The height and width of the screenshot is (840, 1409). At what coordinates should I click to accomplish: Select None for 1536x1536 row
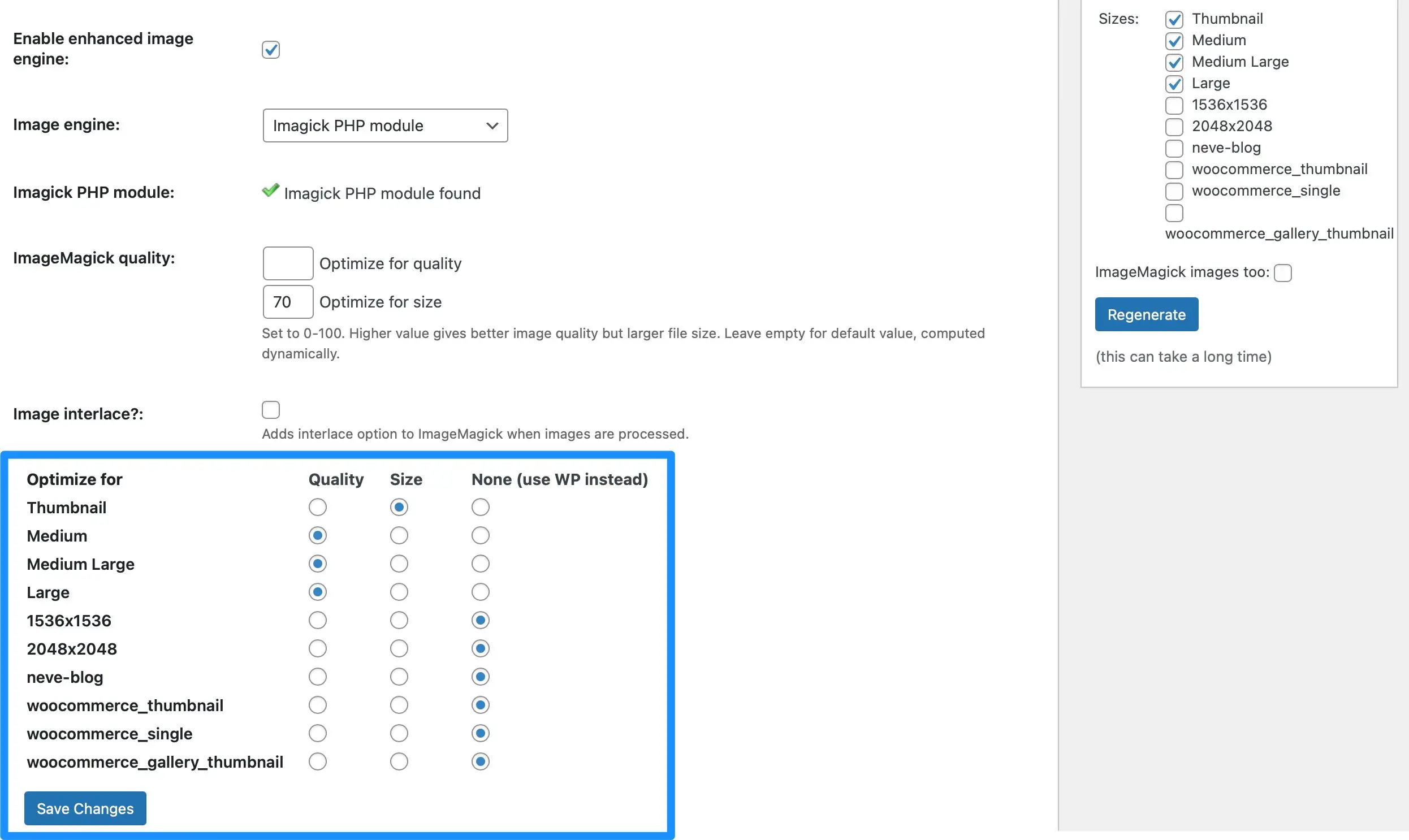tap(480, 620)
